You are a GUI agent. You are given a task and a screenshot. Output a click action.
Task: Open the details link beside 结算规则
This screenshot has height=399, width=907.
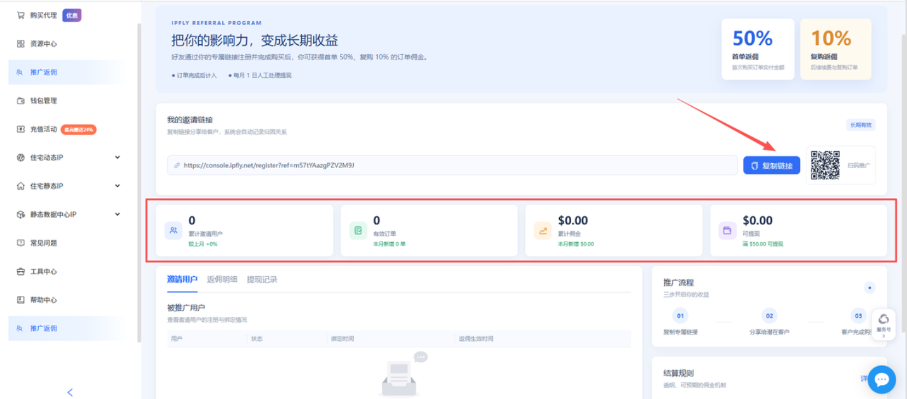point(864,379)
